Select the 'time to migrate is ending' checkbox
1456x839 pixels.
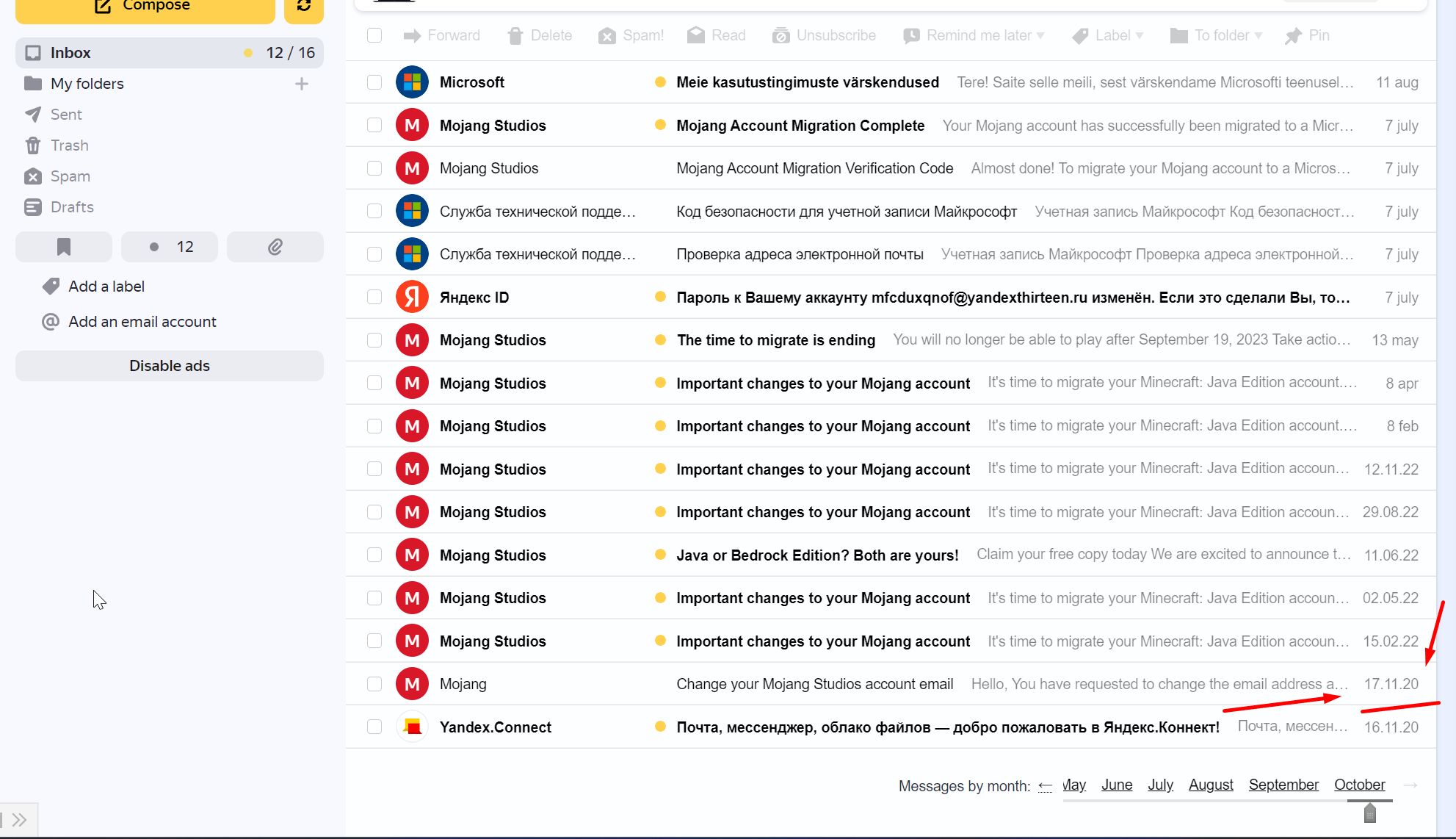[374, 340]
